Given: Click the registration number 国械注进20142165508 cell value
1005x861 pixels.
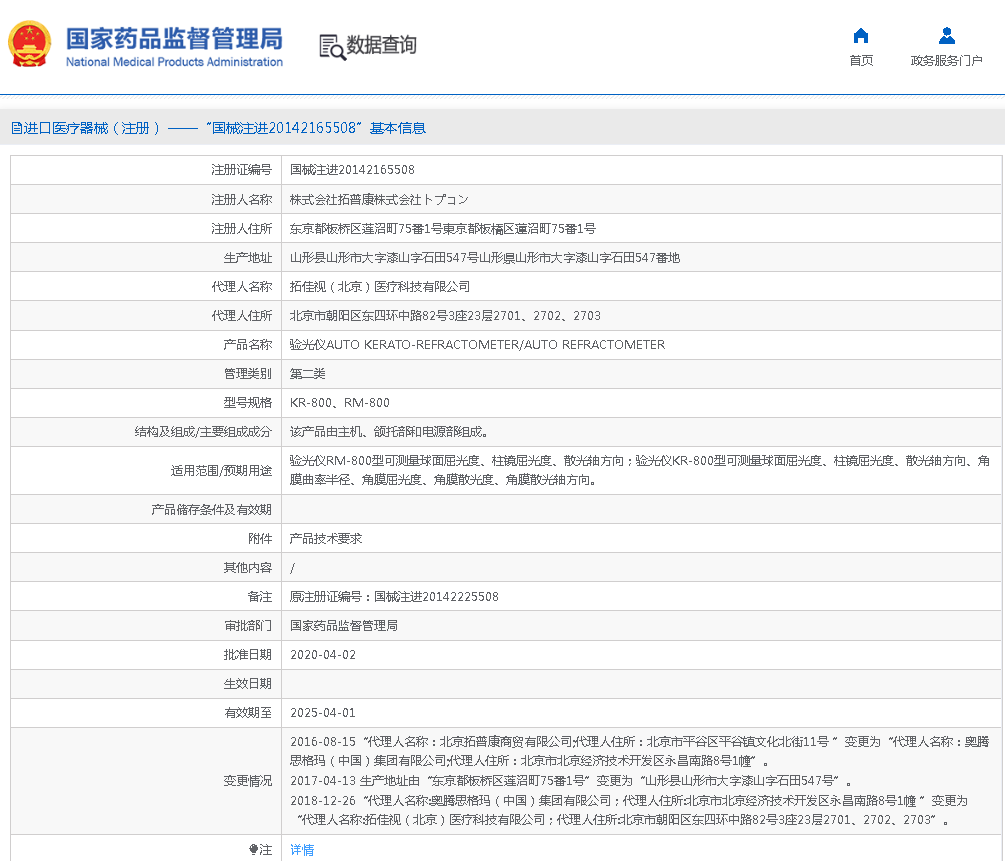Looking at the screenshot, I should pos(352,170).
